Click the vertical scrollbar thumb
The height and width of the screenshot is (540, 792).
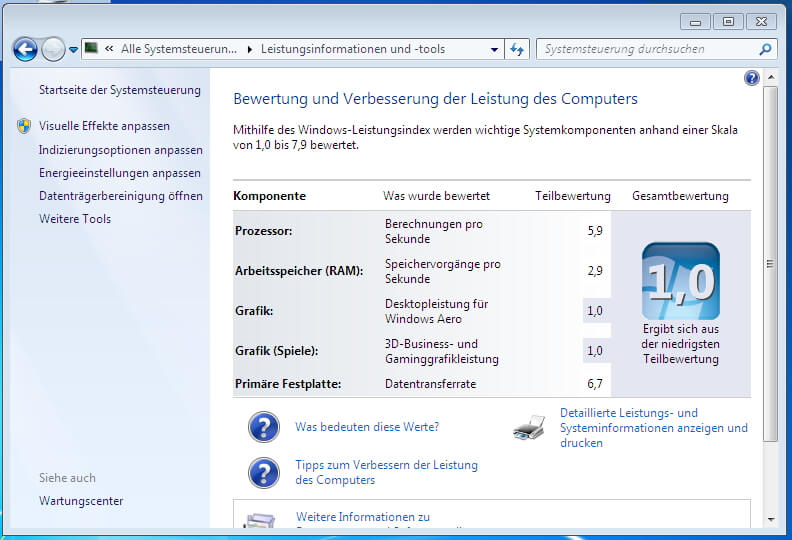pos(770,264)
